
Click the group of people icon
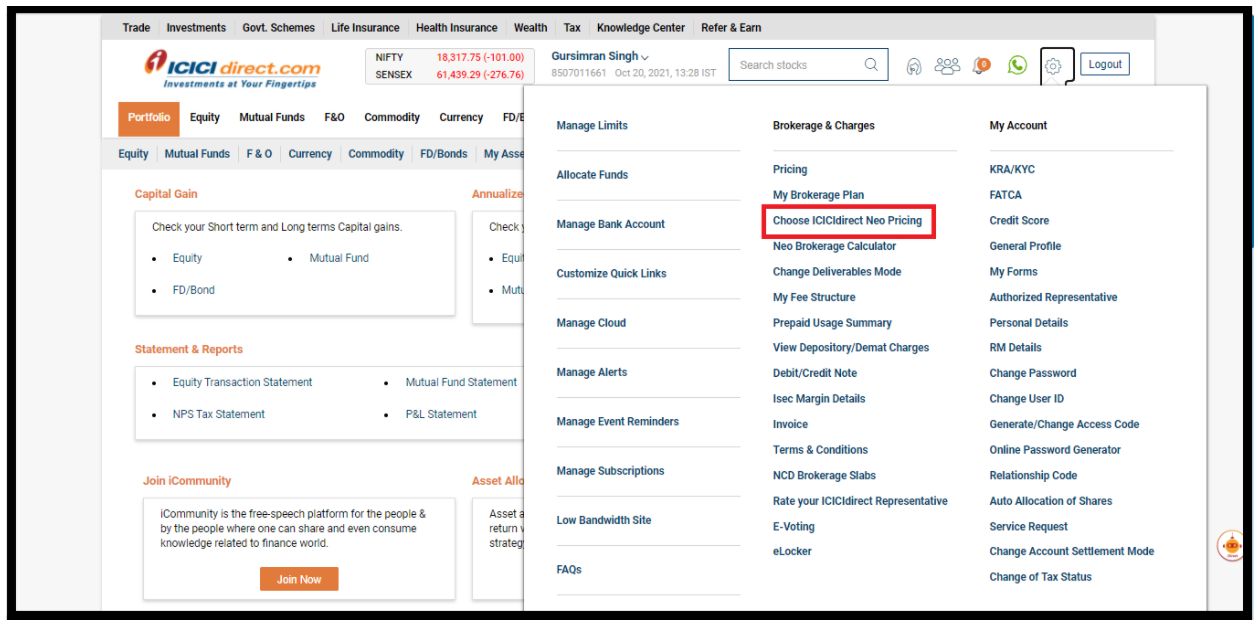[x=946, y=65]
